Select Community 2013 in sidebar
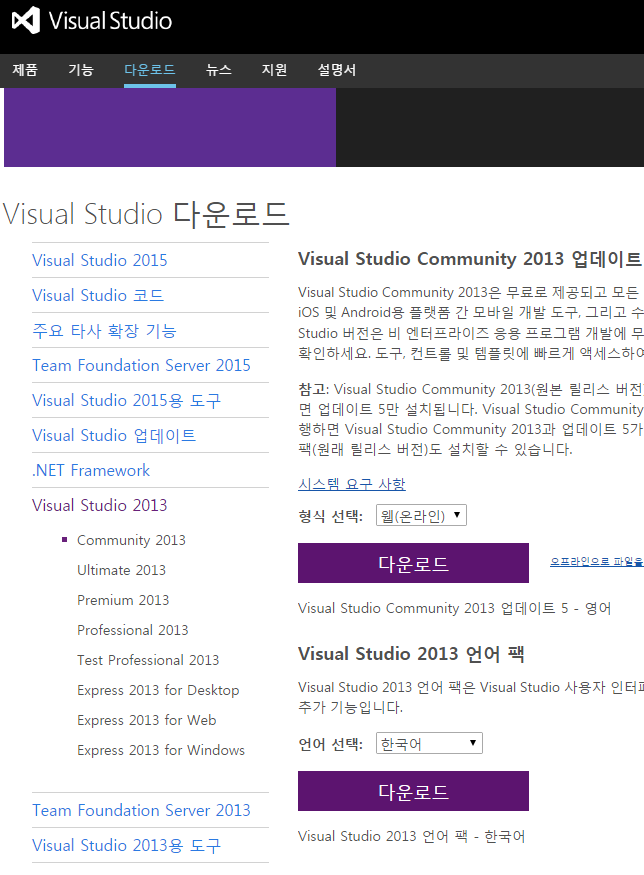The width and height of the screenshot is (644, 875). click(x=131, y=540)
